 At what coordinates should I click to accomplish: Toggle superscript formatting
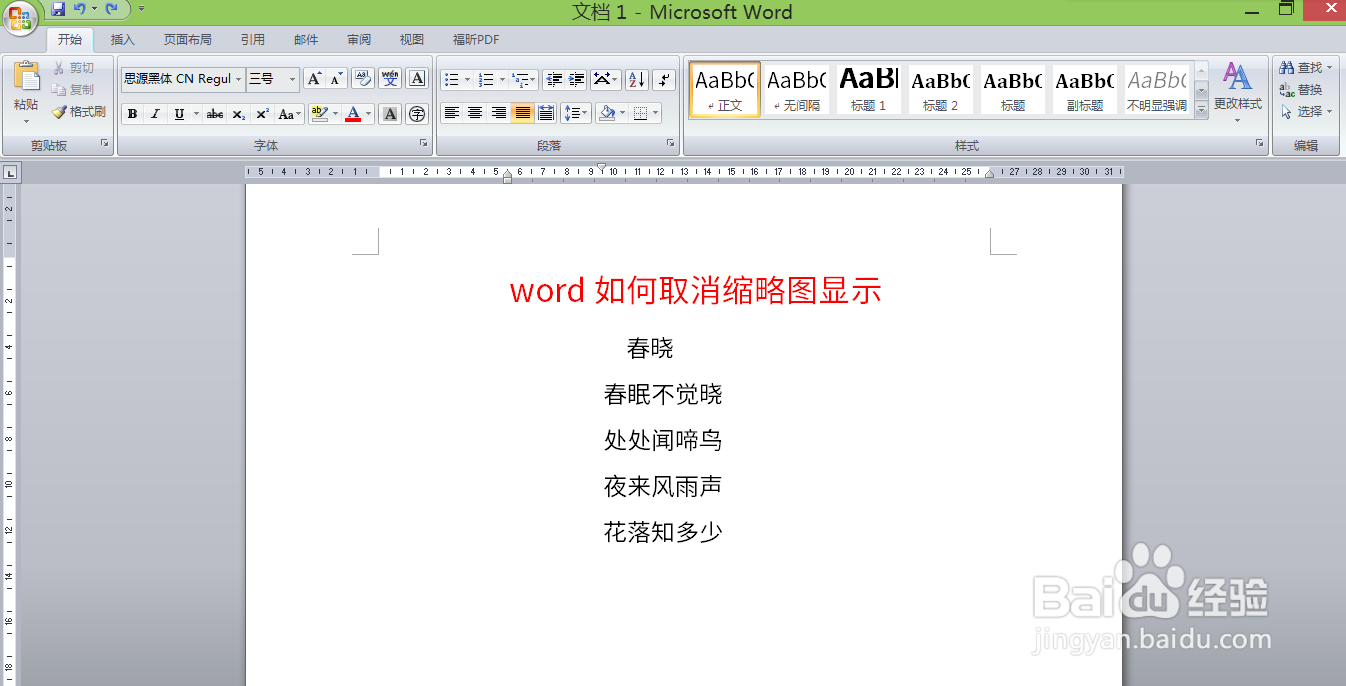tap(262, 114)
